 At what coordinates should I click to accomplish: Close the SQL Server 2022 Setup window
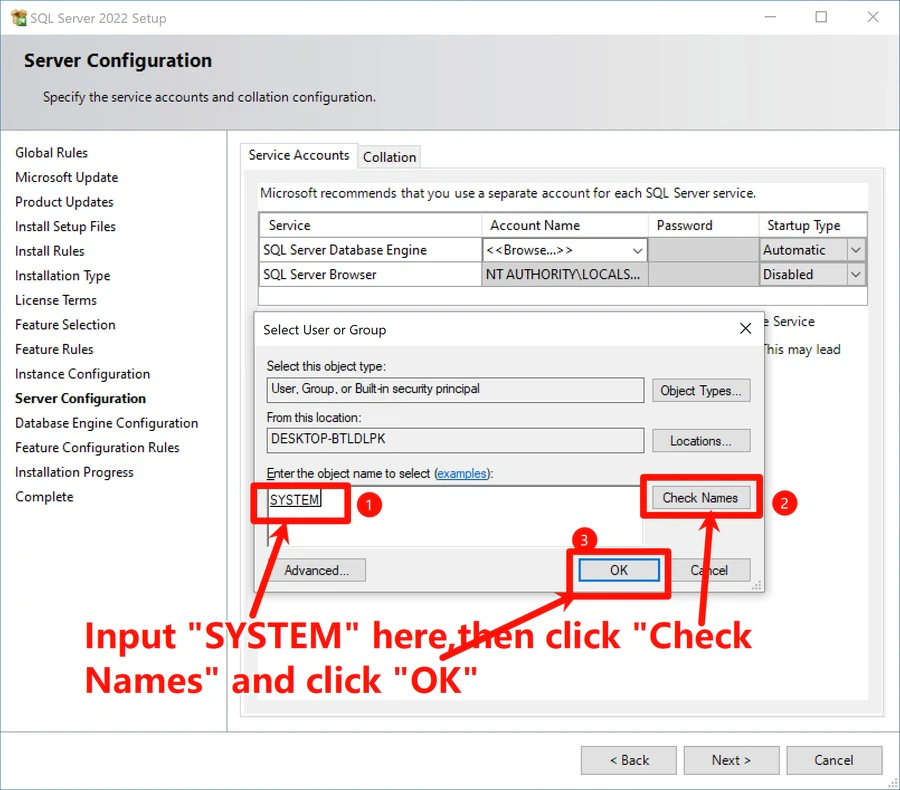(x=873, y=17)
